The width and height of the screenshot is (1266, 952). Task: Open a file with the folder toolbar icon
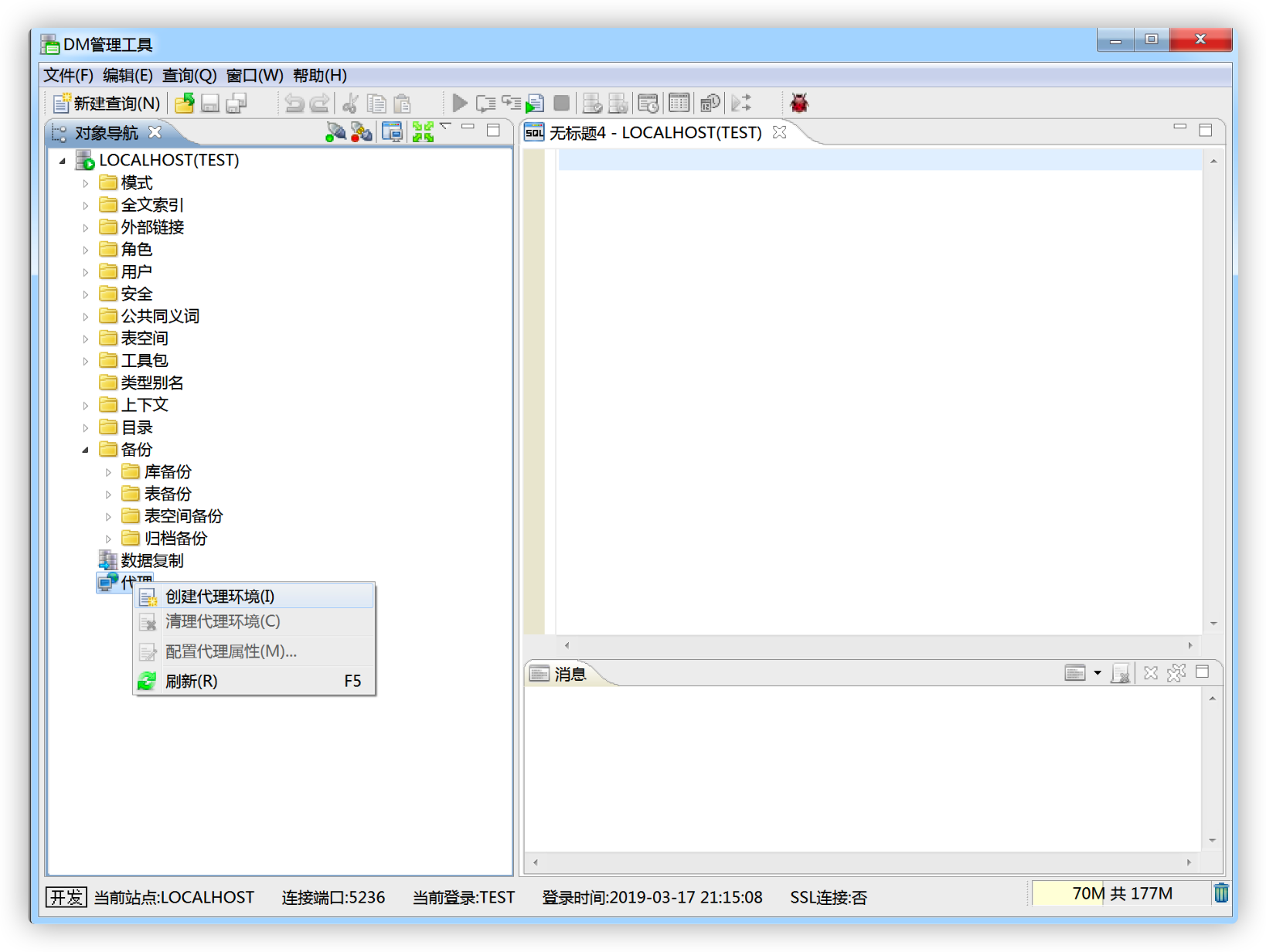pyautogui.click(x=184, y=103)
